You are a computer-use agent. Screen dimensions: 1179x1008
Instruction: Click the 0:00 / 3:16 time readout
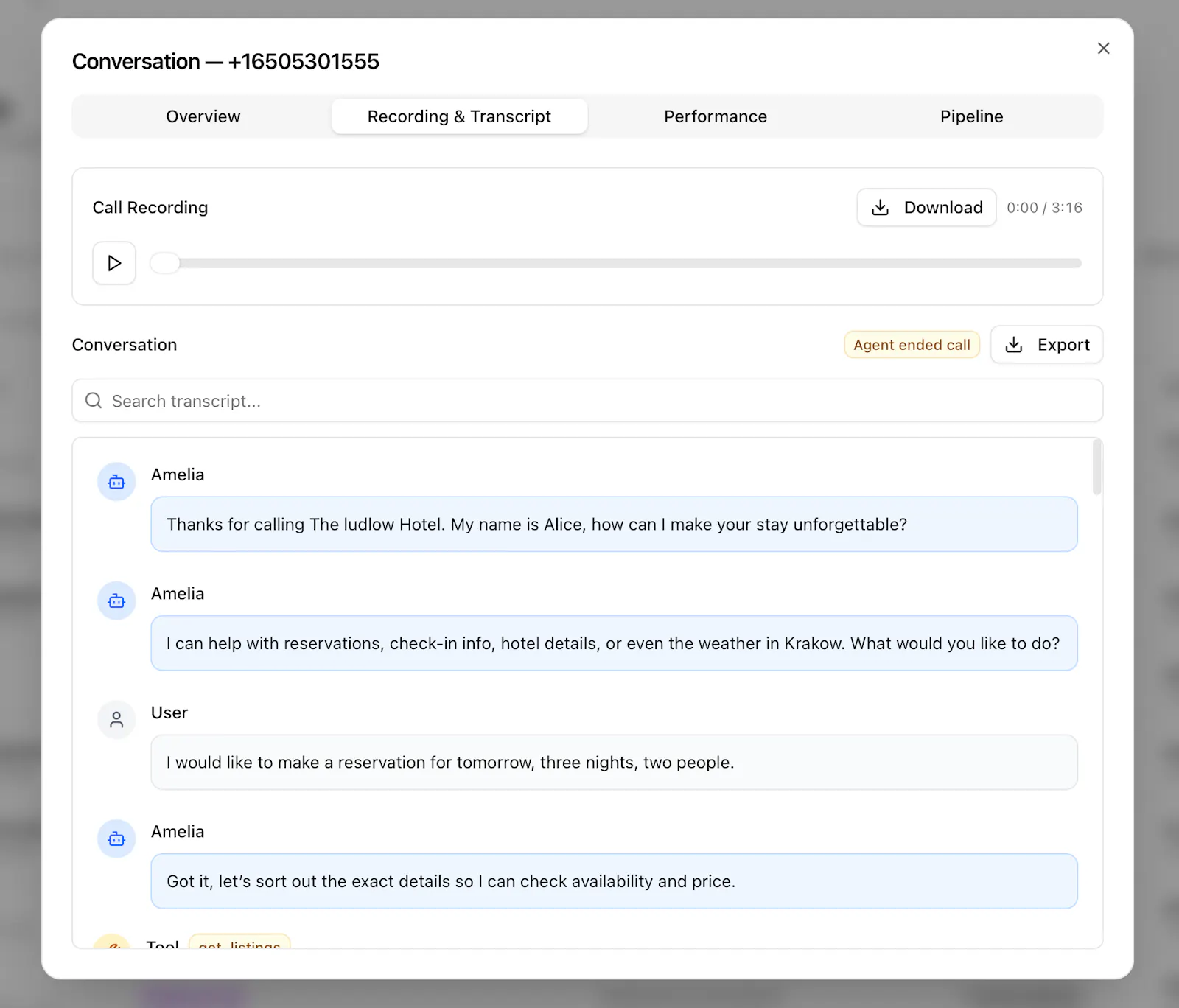coord(1044,208)
